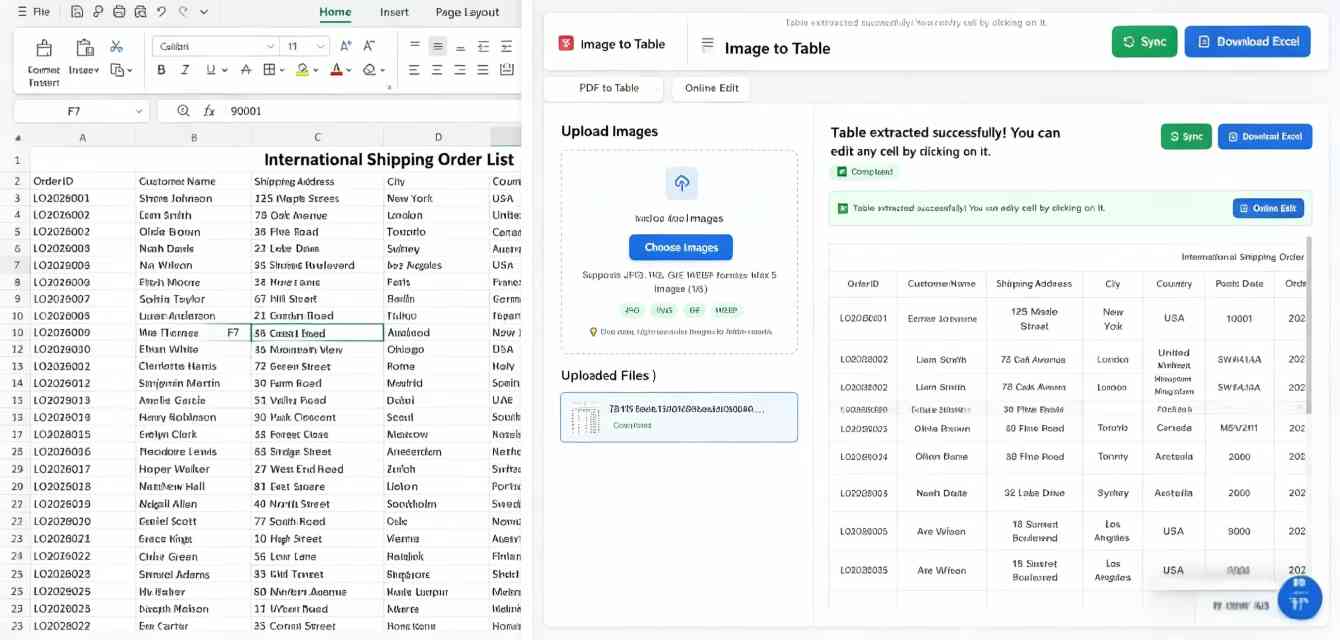Expand the Borders dropdown arrow
Screen dimensions: 1340x640
pyautogui.click(x=283, y=70)
